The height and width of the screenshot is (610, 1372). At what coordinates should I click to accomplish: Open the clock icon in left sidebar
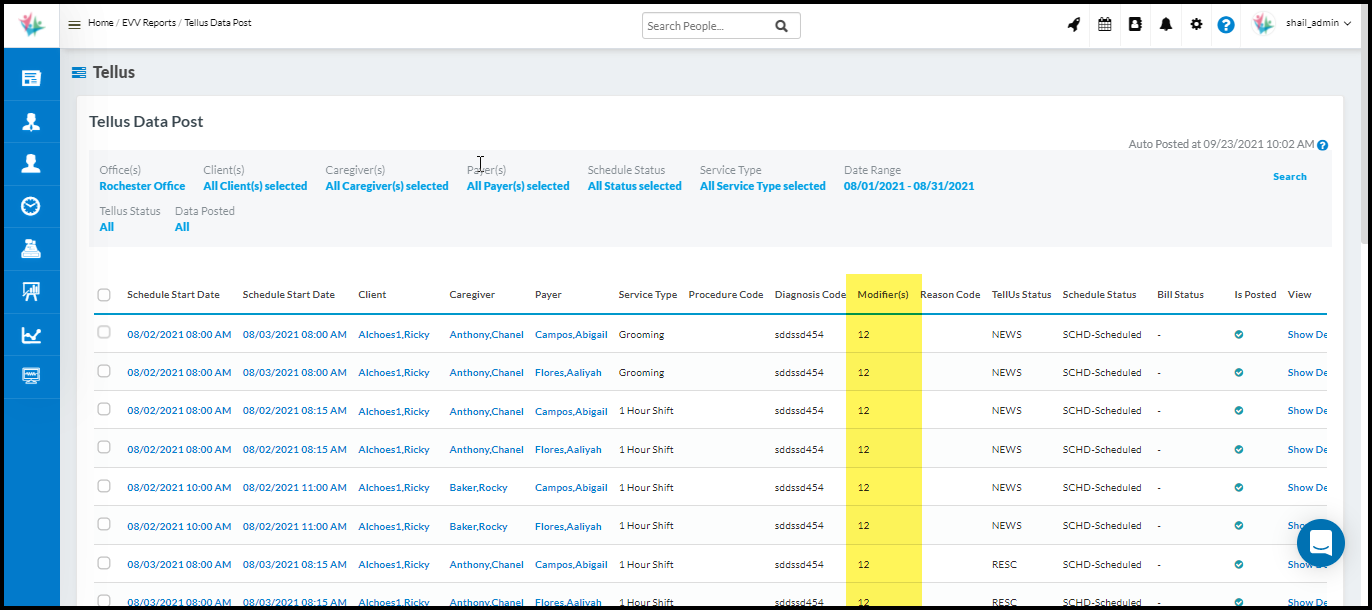click(31, 206)
